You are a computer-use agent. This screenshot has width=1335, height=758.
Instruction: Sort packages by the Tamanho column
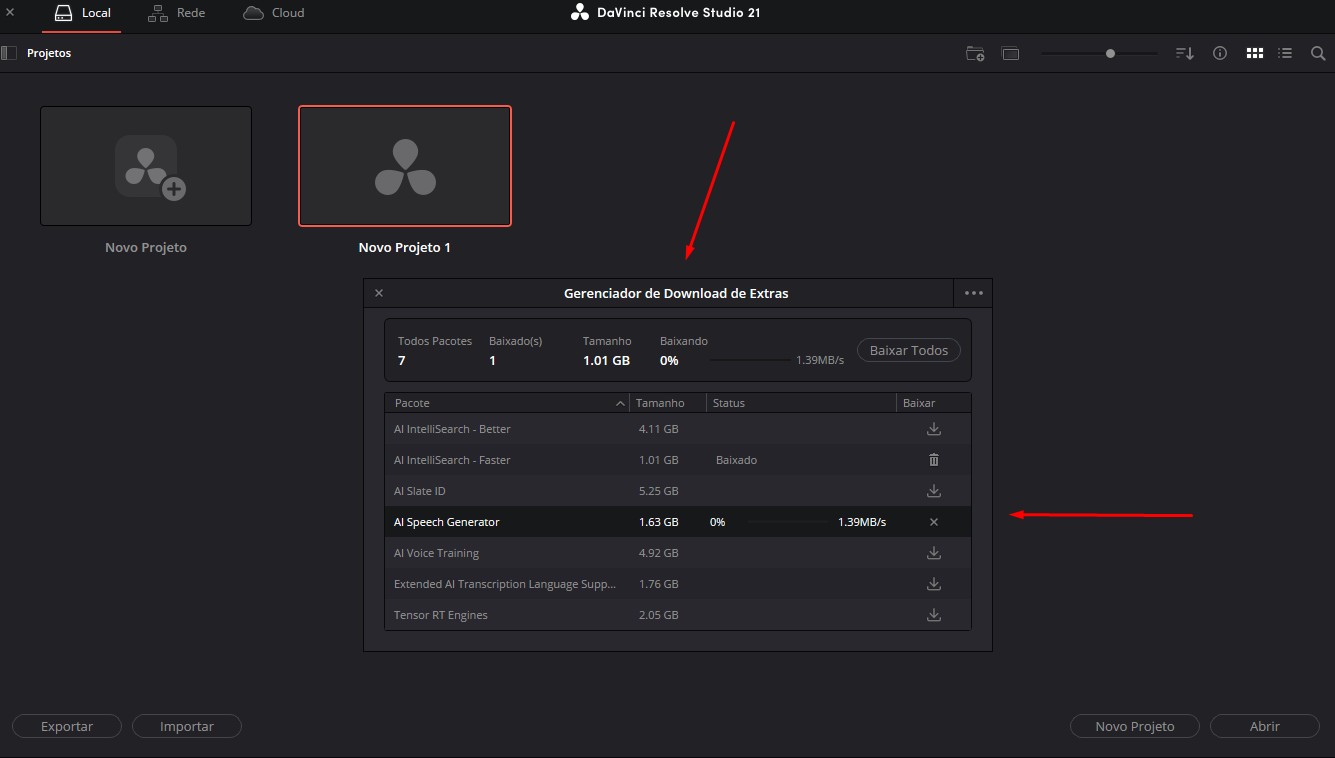pos(668,403)
